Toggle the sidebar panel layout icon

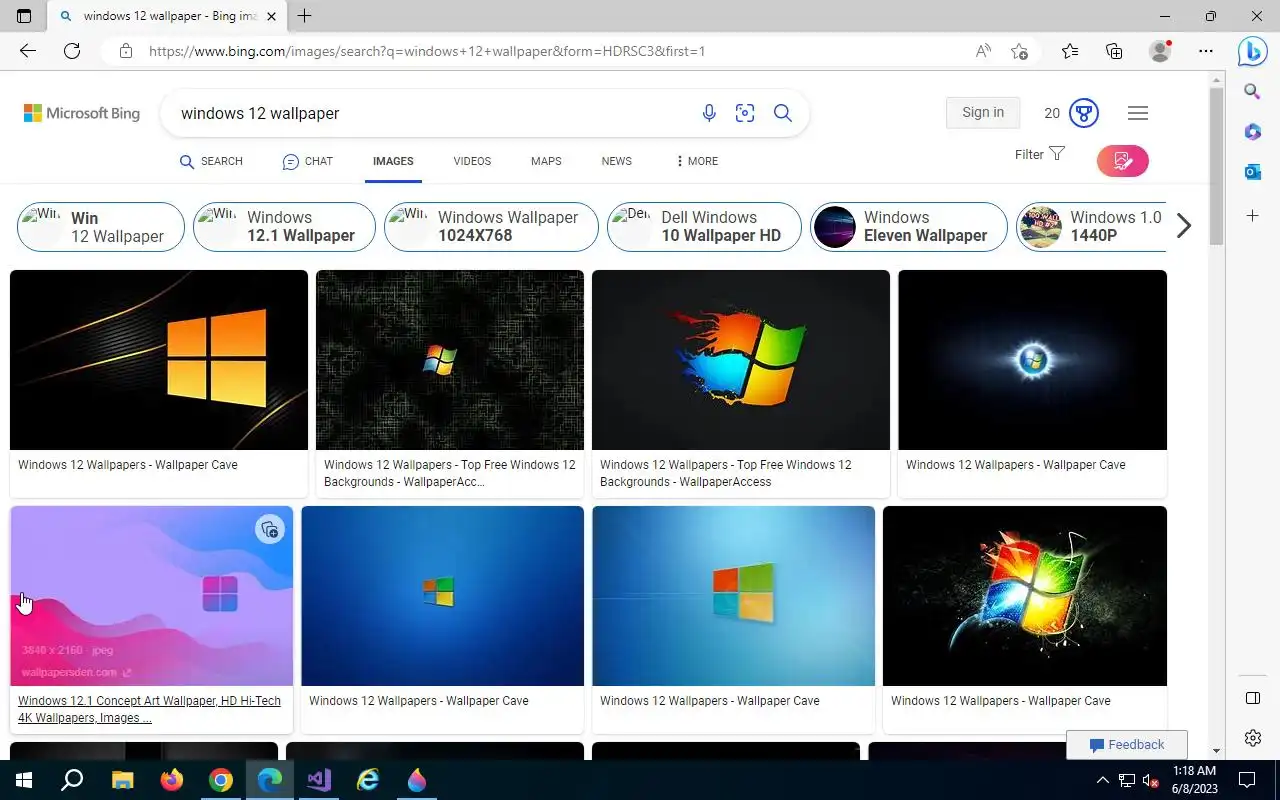pos(1252,698)
